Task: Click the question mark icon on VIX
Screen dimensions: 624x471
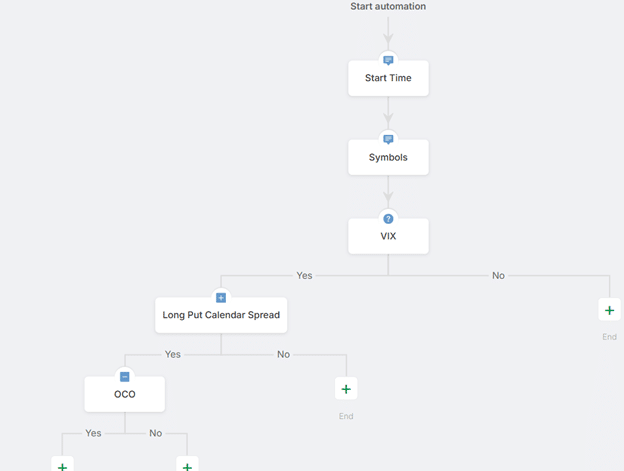Action: coord(388,218)
